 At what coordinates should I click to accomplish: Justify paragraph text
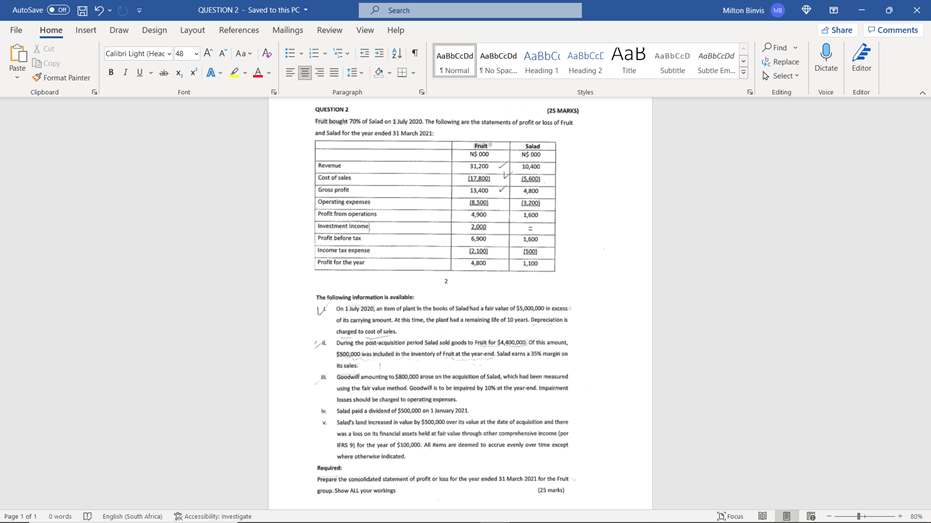click(334, 72)
